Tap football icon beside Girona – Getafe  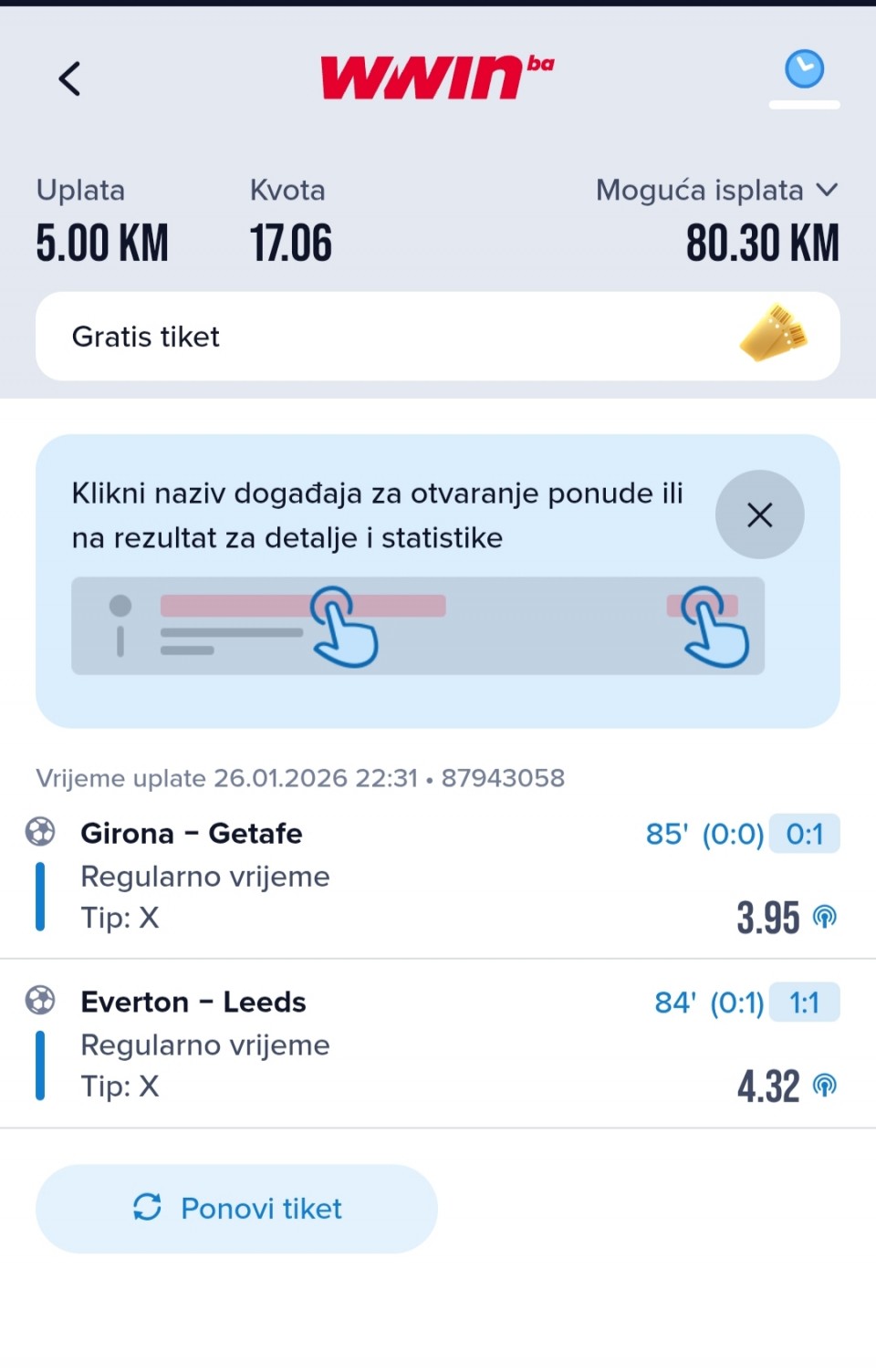(x=40, y=831)
